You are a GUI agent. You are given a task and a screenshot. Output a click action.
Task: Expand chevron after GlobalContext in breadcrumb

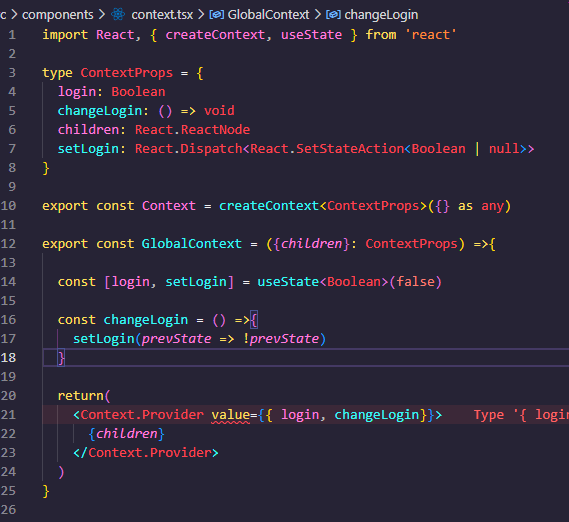(x=318, y=15)
